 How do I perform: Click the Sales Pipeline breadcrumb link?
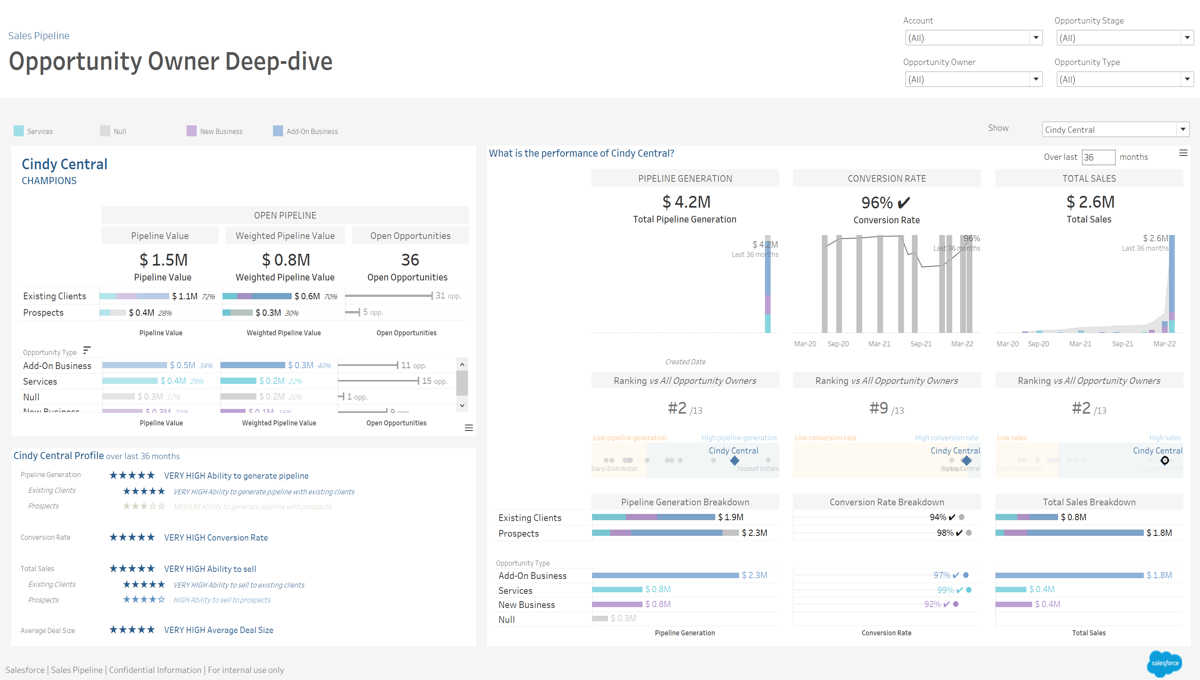[39, 36]
